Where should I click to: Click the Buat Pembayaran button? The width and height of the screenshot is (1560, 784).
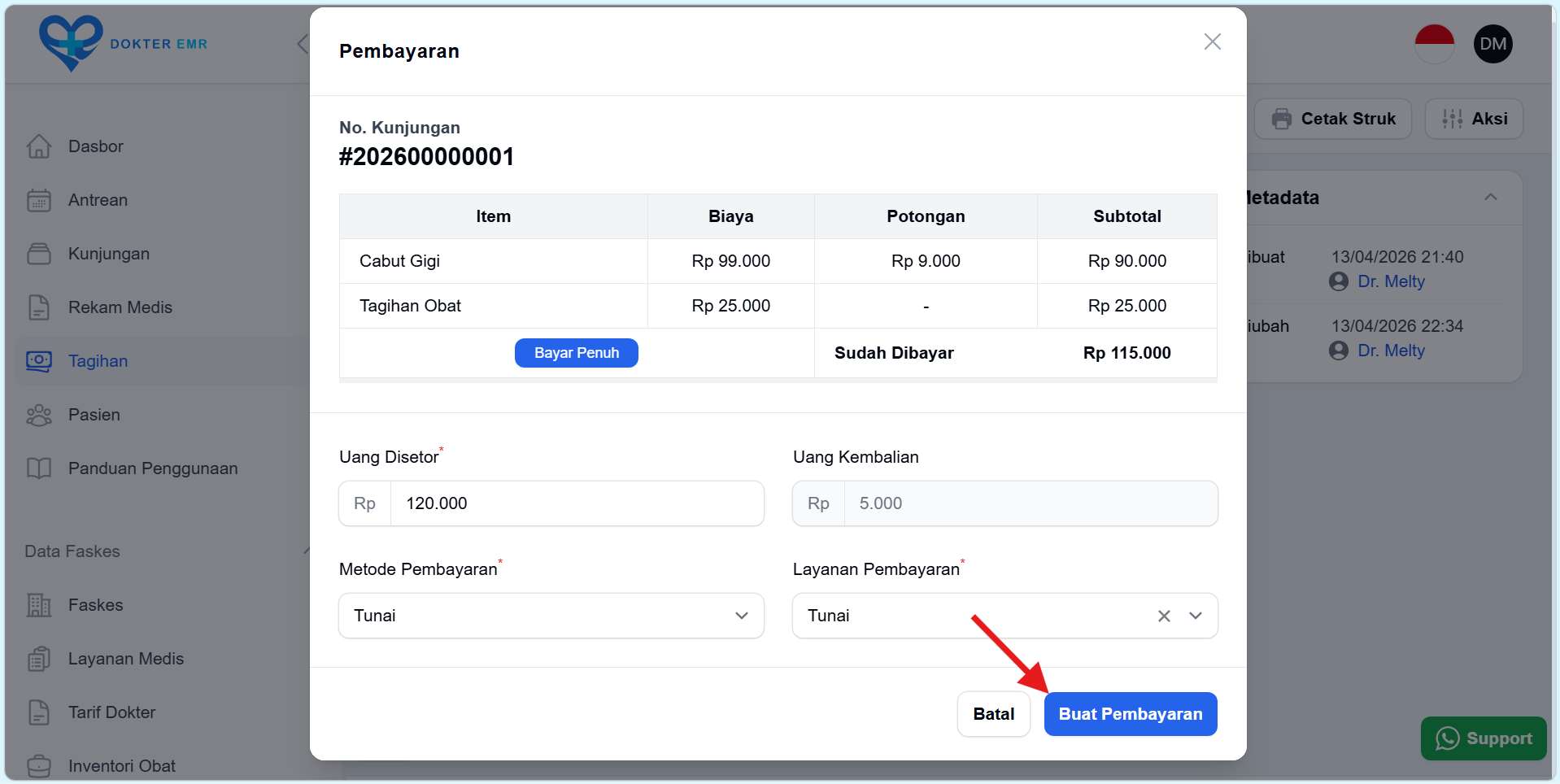point(1131,714)
